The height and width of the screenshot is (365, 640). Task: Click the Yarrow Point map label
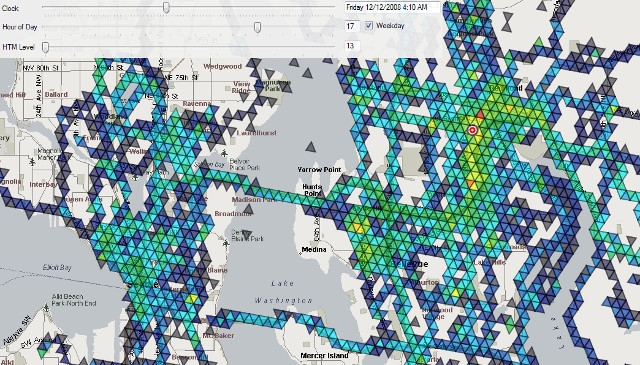click(x=319, y=169)
